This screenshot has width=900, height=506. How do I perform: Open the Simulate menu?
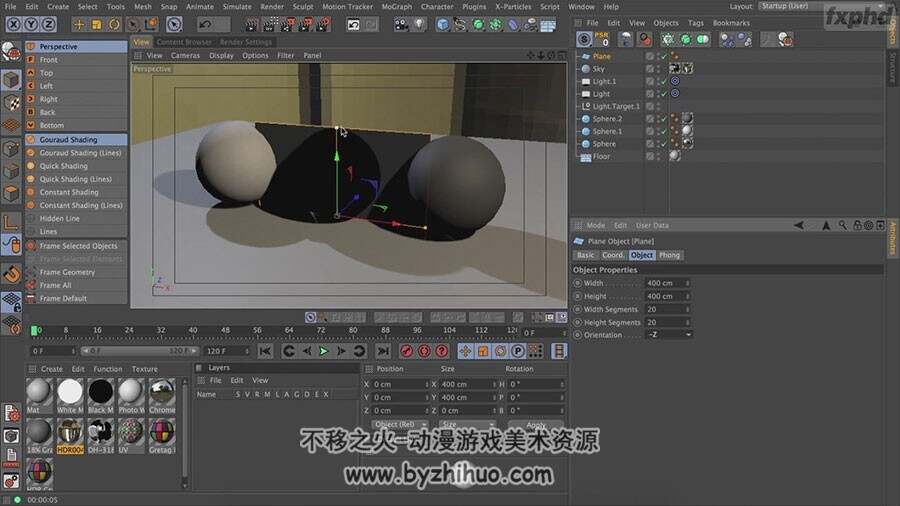(x=236, y=7)
